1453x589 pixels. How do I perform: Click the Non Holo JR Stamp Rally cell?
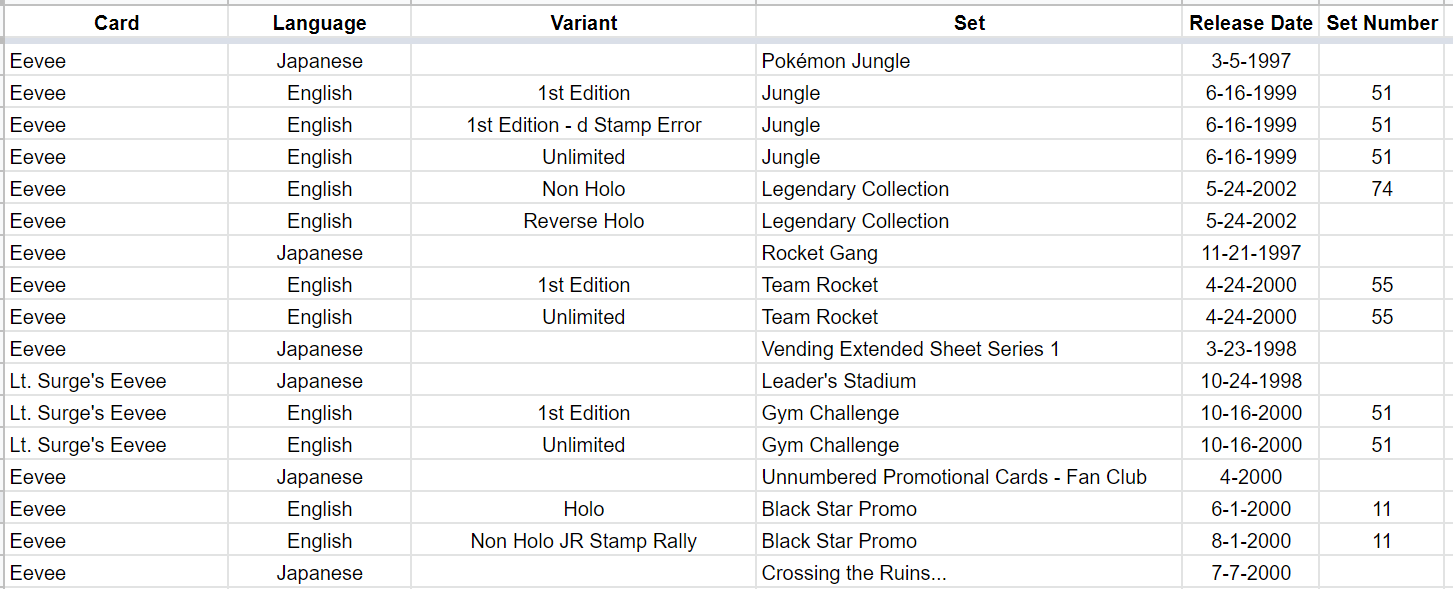click(583, 541)
